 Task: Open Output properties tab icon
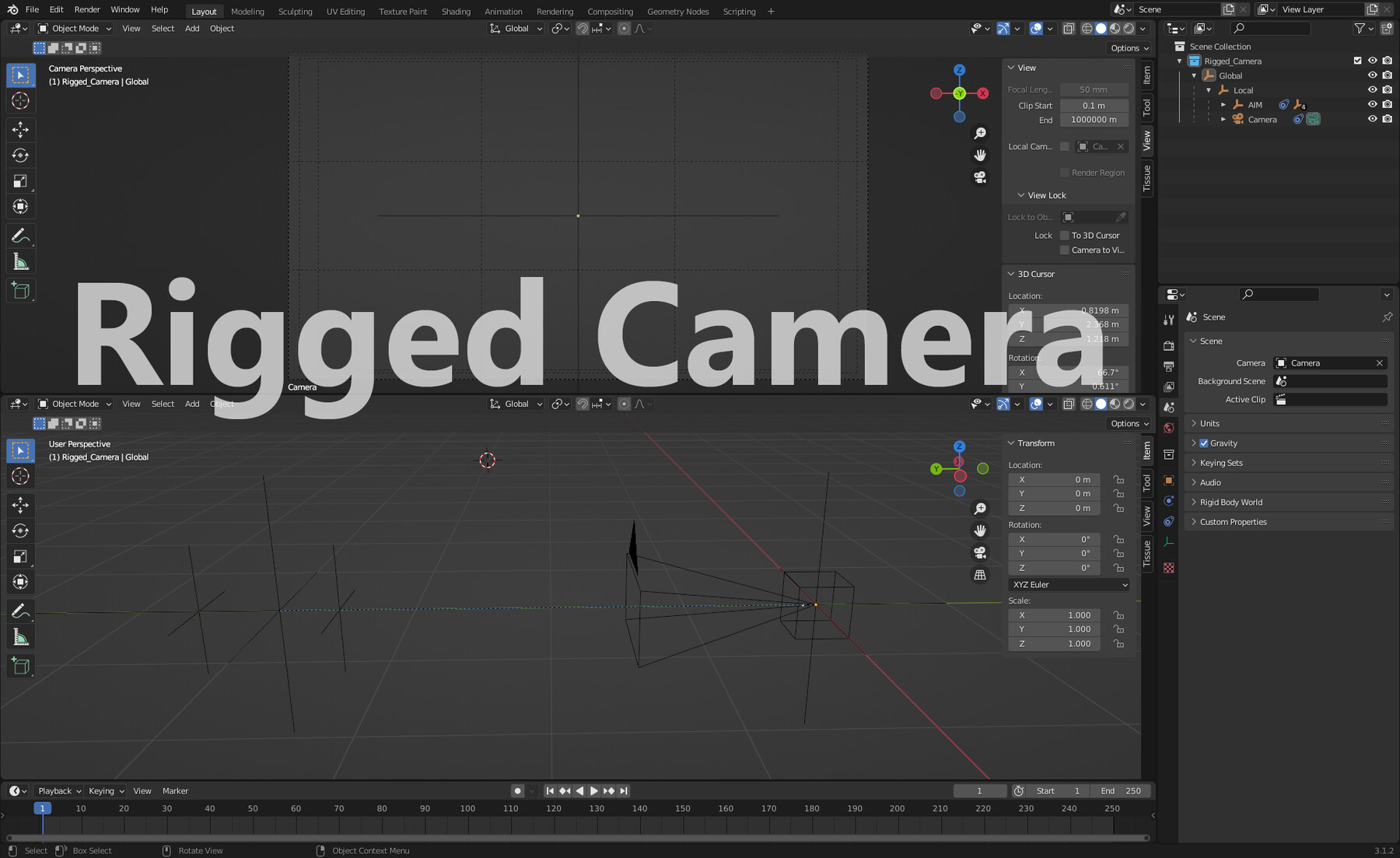point(1168,366)
